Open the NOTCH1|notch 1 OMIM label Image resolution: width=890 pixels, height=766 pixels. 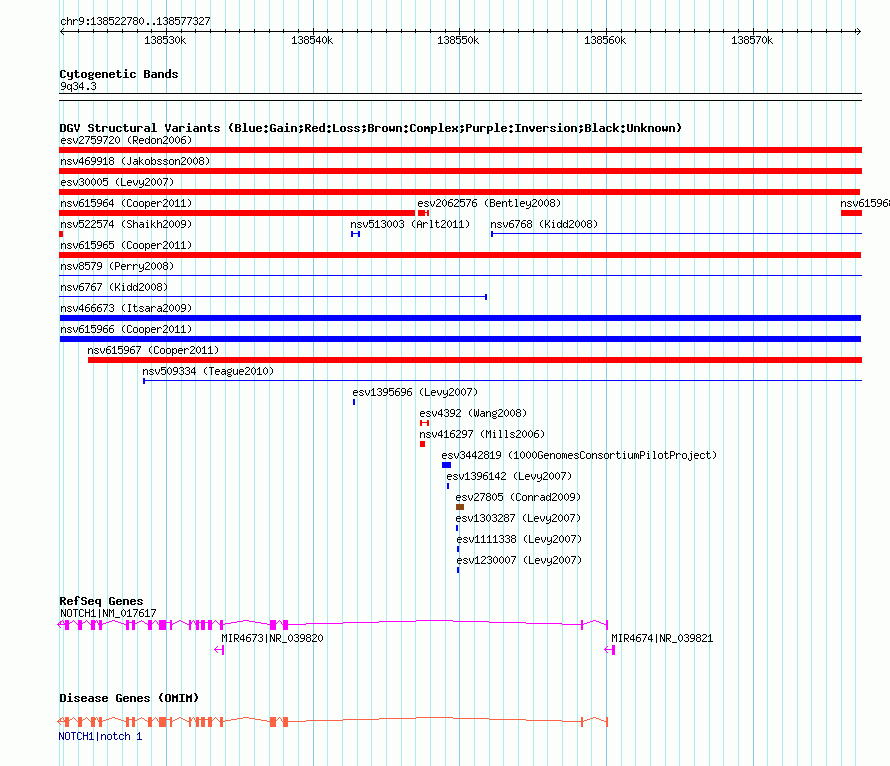100,736
